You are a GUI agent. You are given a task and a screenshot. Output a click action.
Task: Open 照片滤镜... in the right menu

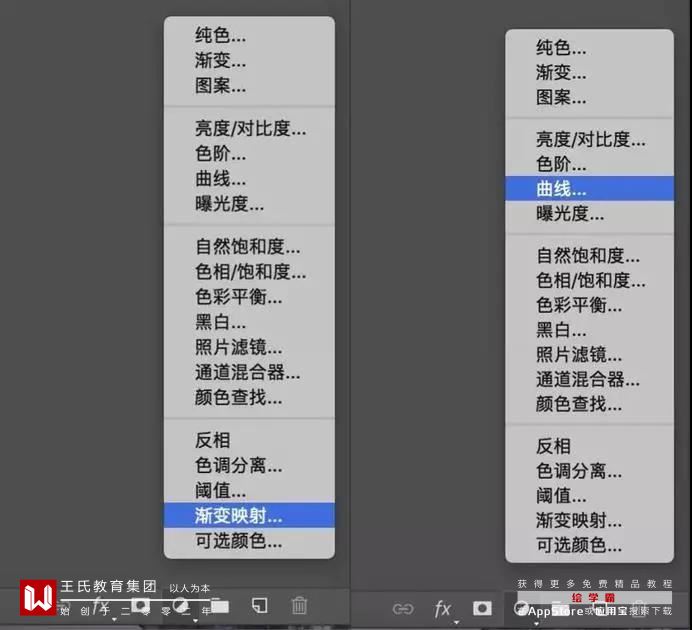pyautogui.click(x=589, y=354)
